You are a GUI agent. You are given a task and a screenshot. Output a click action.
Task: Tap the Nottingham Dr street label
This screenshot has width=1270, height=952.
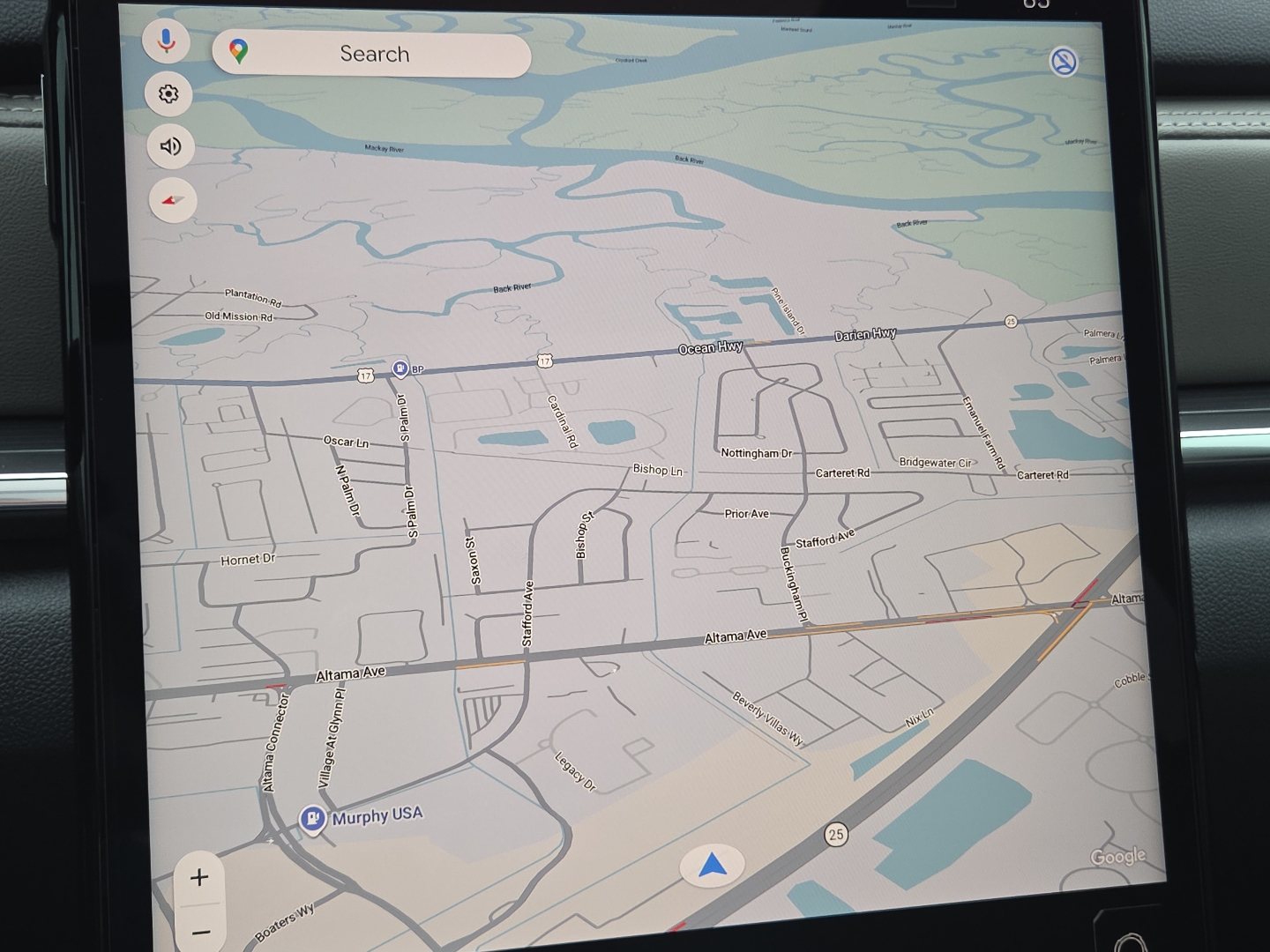756,453
